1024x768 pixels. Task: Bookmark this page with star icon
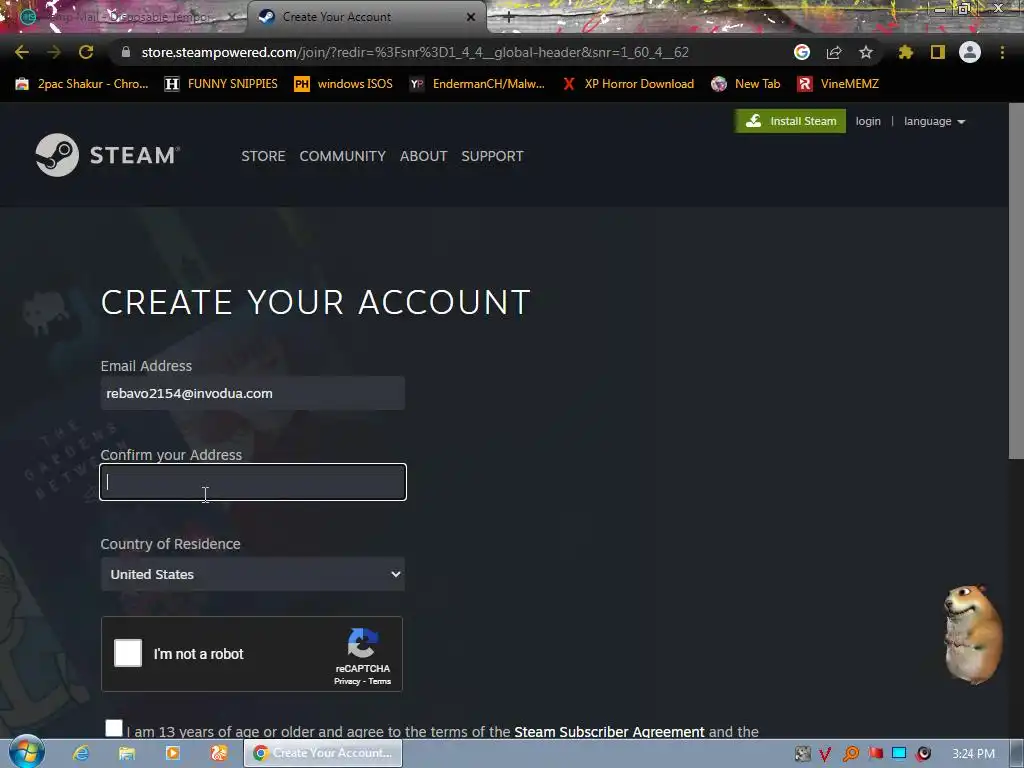pos(866,52)
